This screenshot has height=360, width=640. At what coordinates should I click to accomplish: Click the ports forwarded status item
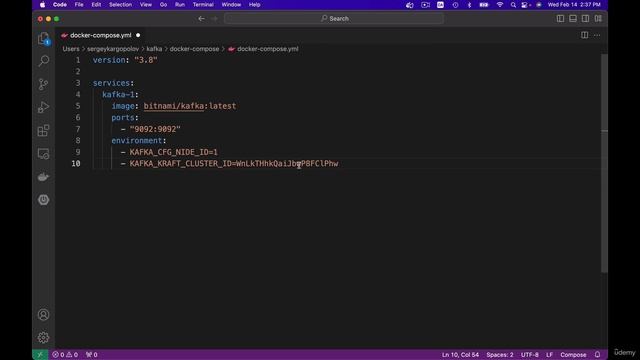[x=91, y=355]
